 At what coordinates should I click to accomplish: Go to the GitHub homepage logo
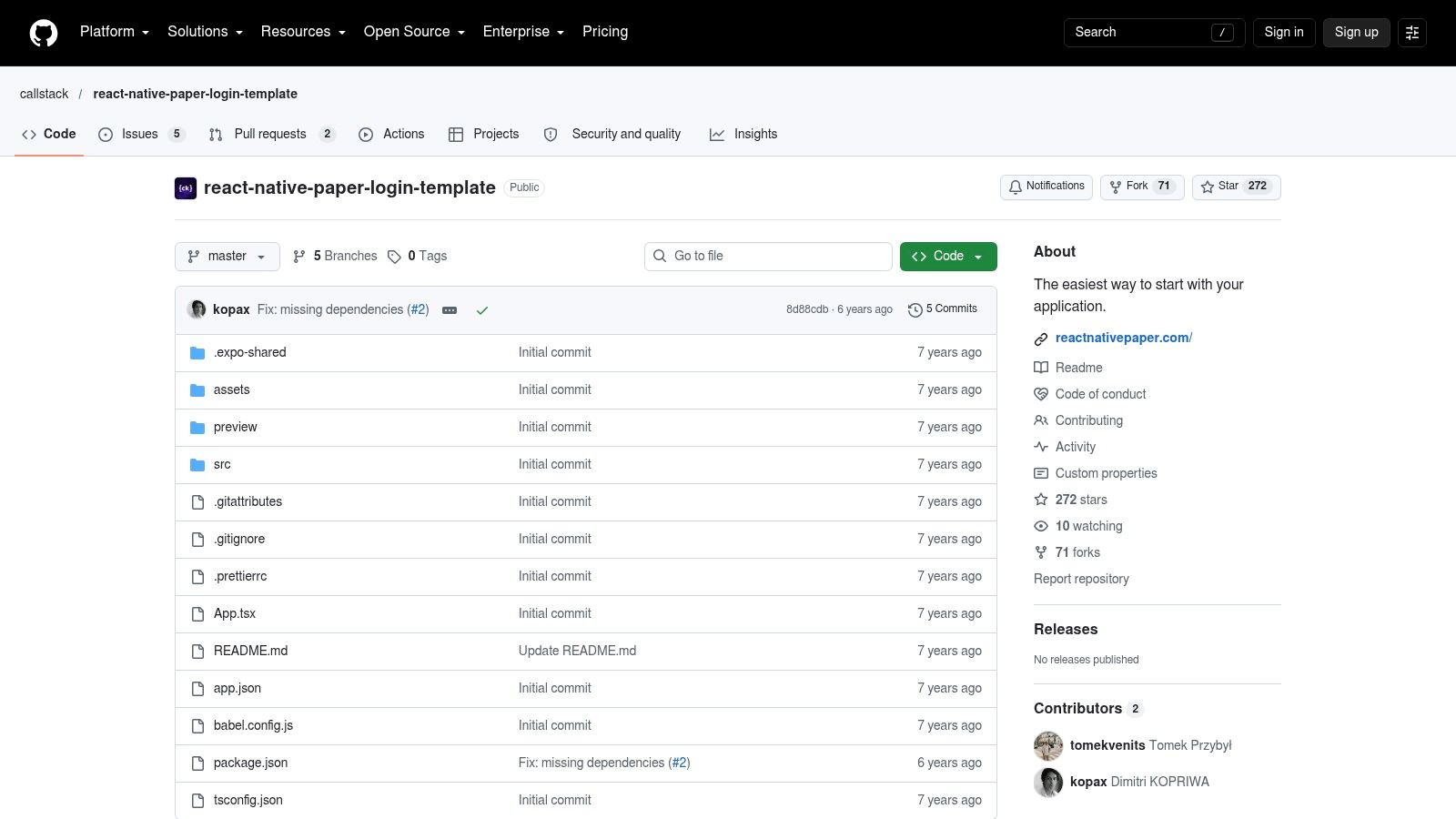pos(44,33)
